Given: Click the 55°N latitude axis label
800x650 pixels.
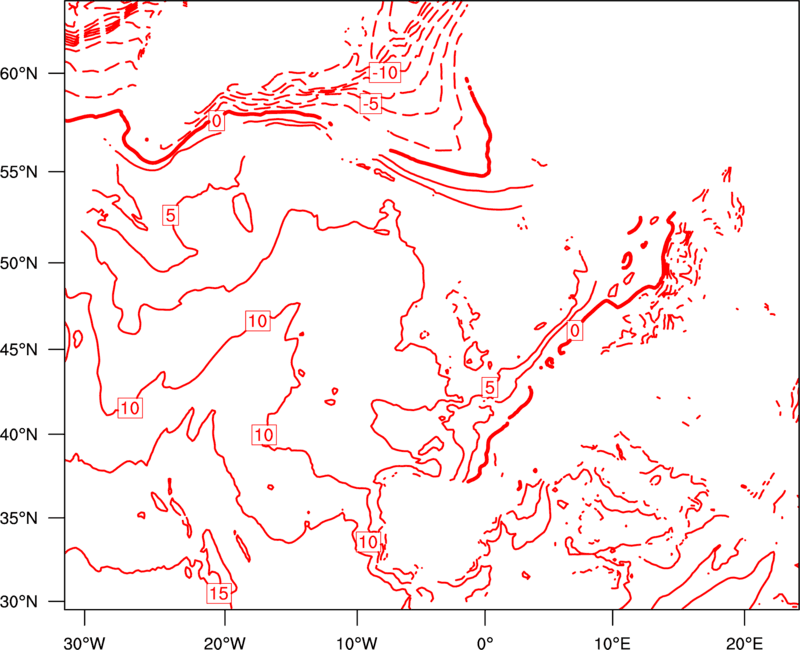Looking at the screenshot, I should tap(19, 172).
